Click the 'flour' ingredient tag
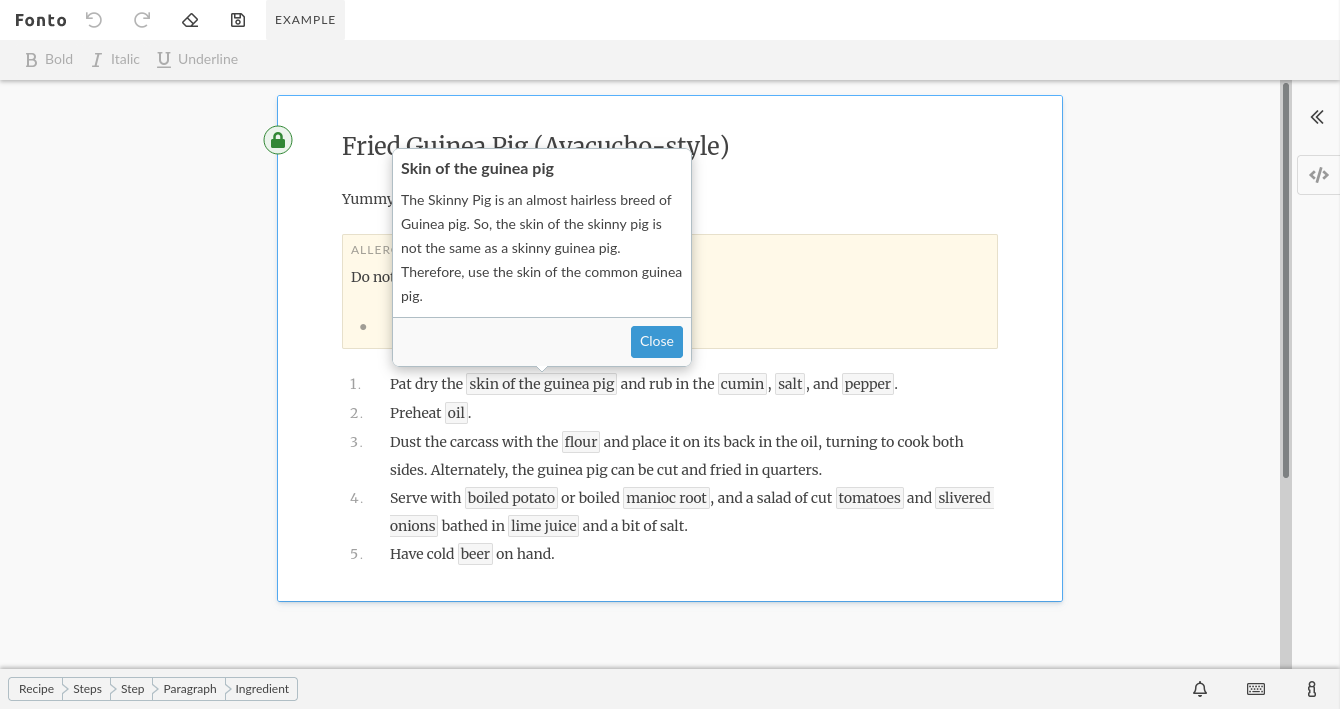 click(x=581, y=442)
